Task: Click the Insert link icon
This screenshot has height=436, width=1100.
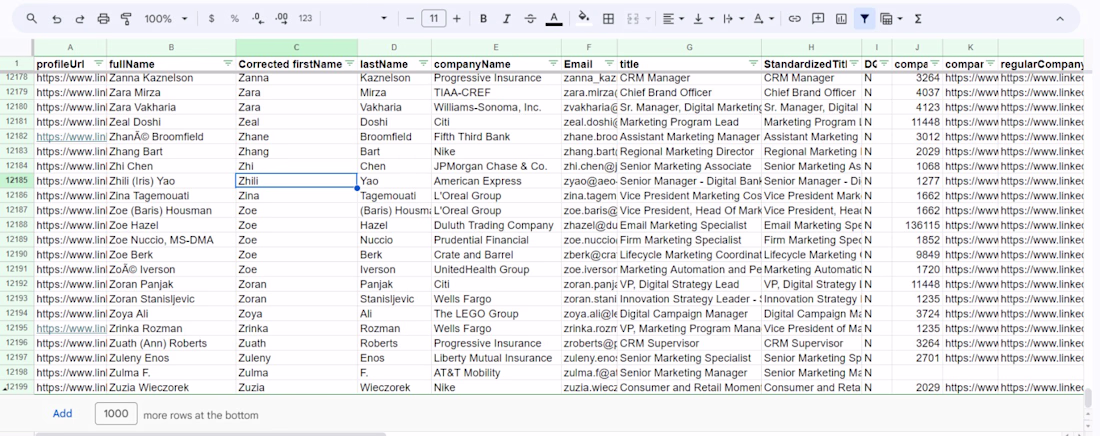Action: coord(794,19)
